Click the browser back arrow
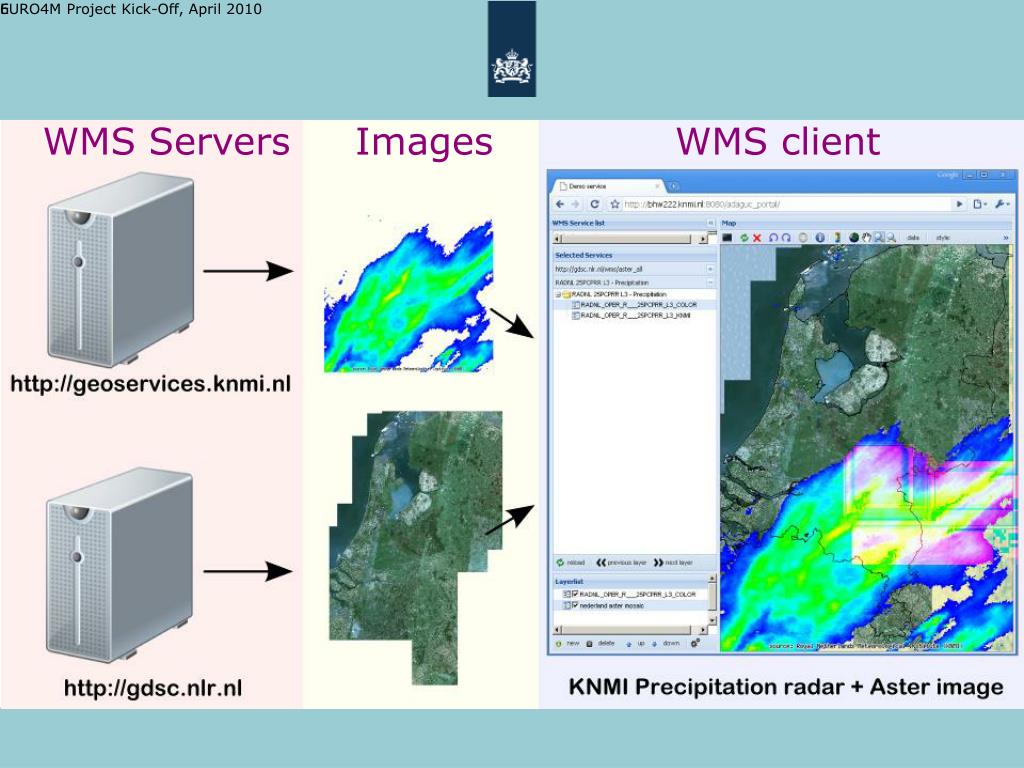 click(560, 204)
